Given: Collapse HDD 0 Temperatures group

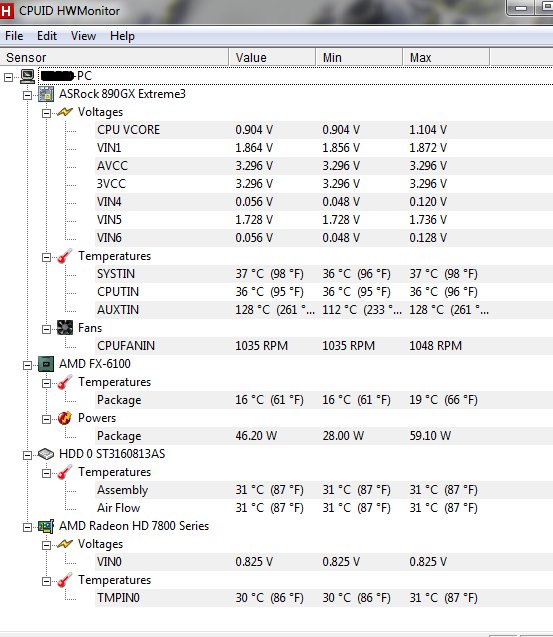Looking at the screenshot, I should (x=46, y=473).
